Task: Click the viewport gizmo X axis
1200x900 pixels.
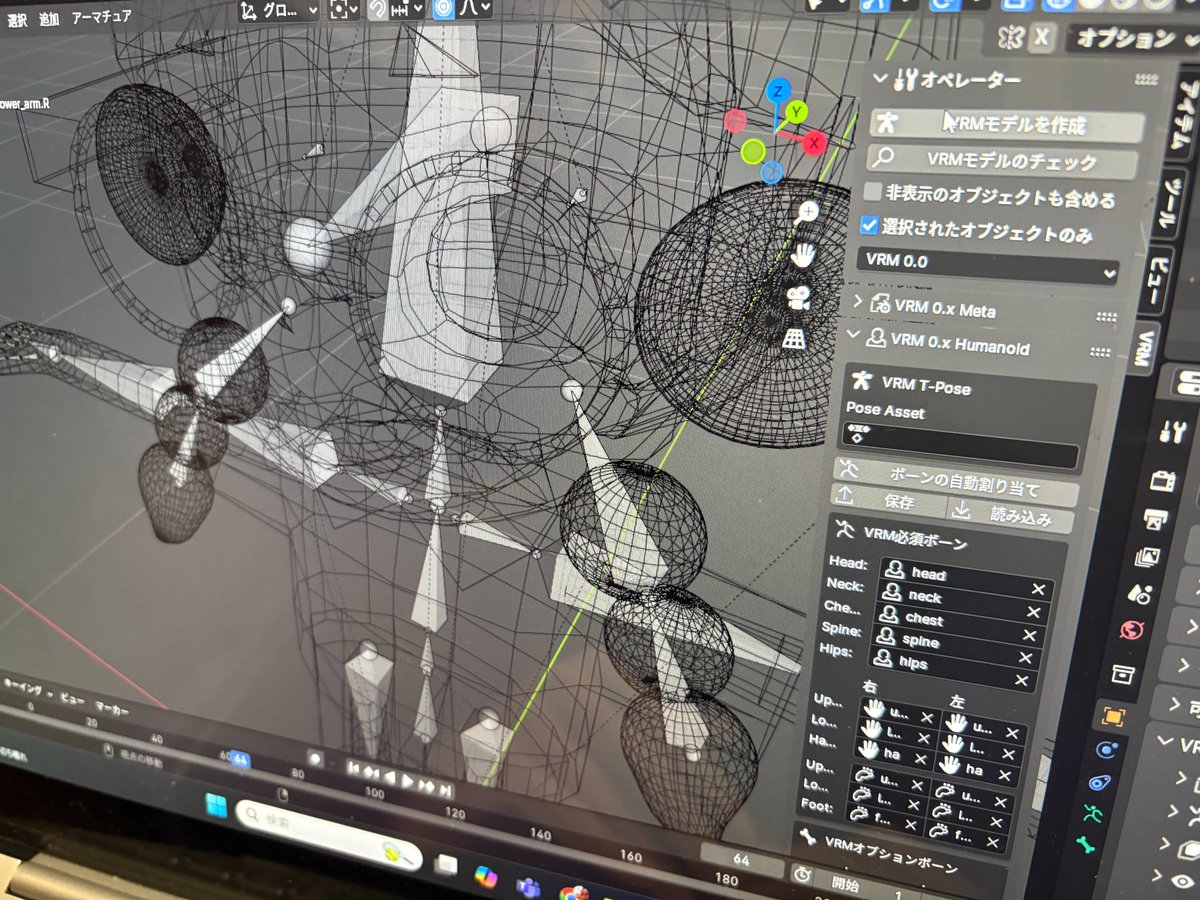Action: click(815, 144)
